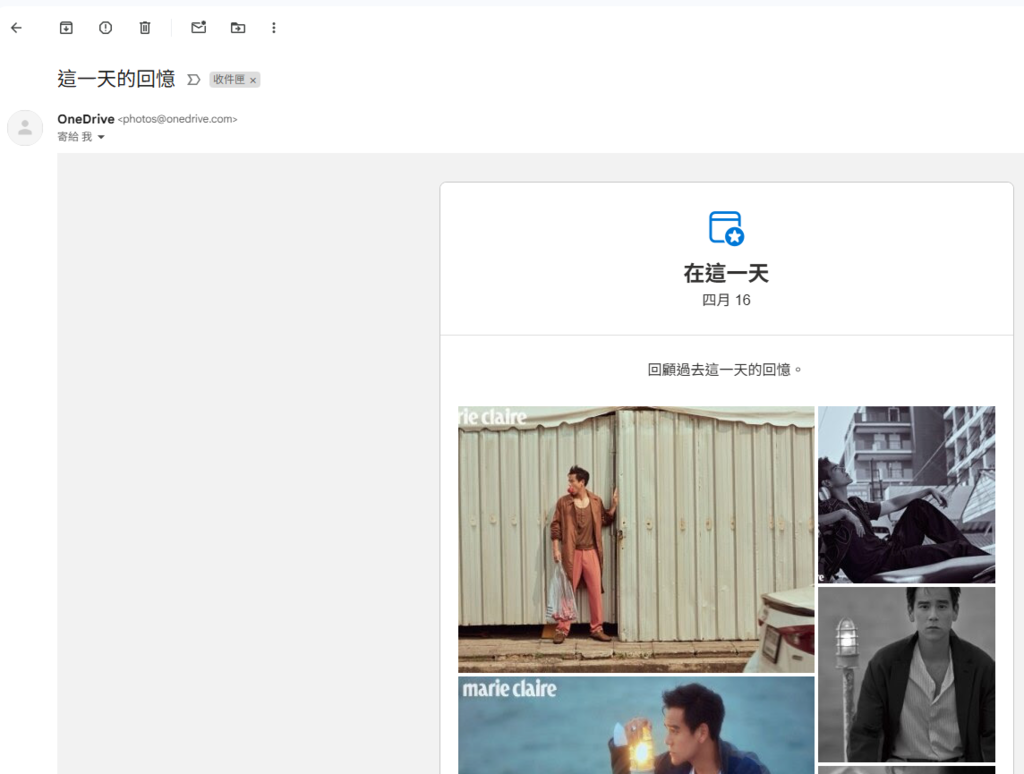Expand recipient details next to 寄給 我
Screen dimensions: 1024x774
point(101,137)
